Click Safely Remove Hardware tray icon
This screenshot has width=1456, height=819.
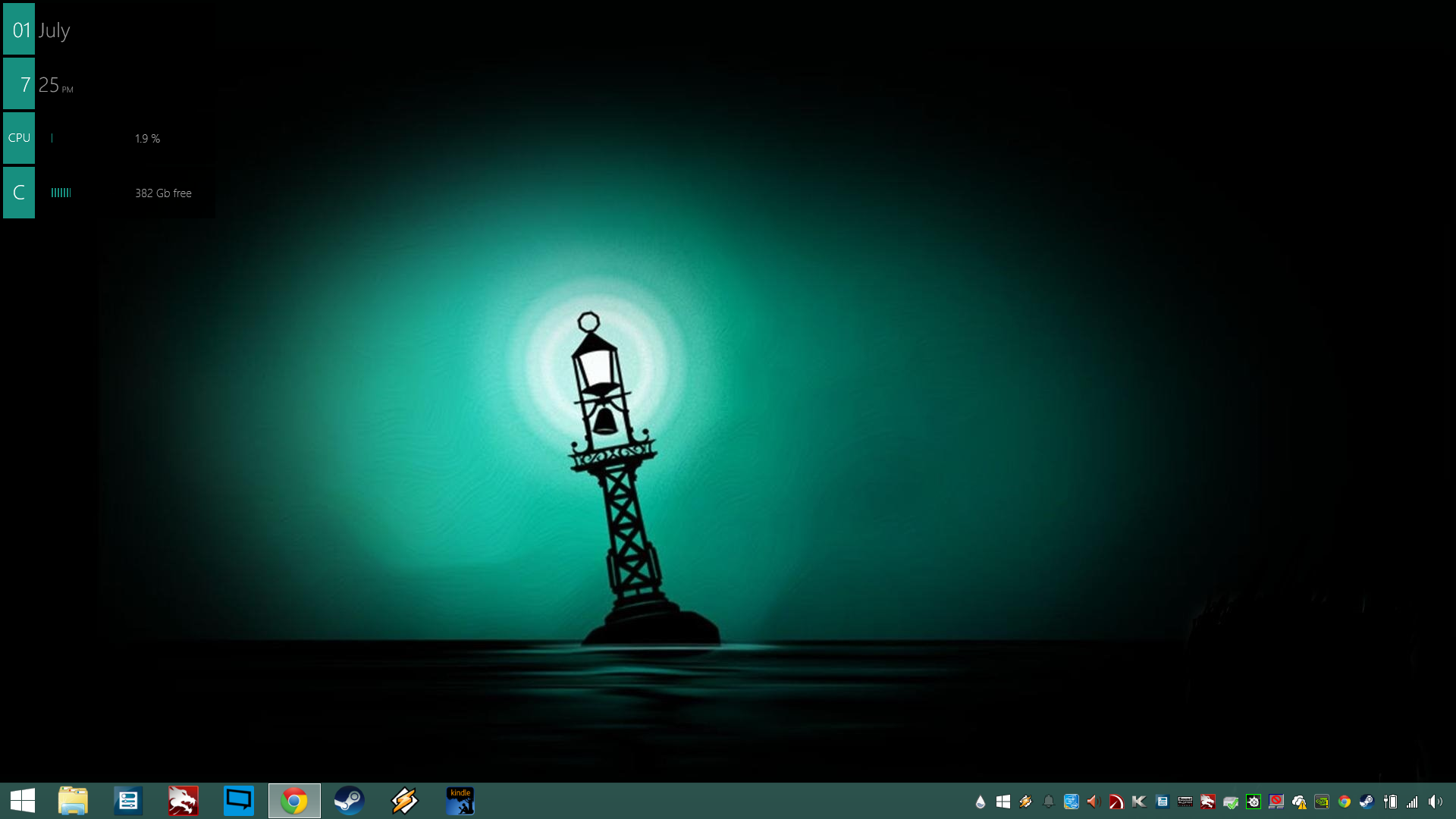click(x=1231, y=802)
